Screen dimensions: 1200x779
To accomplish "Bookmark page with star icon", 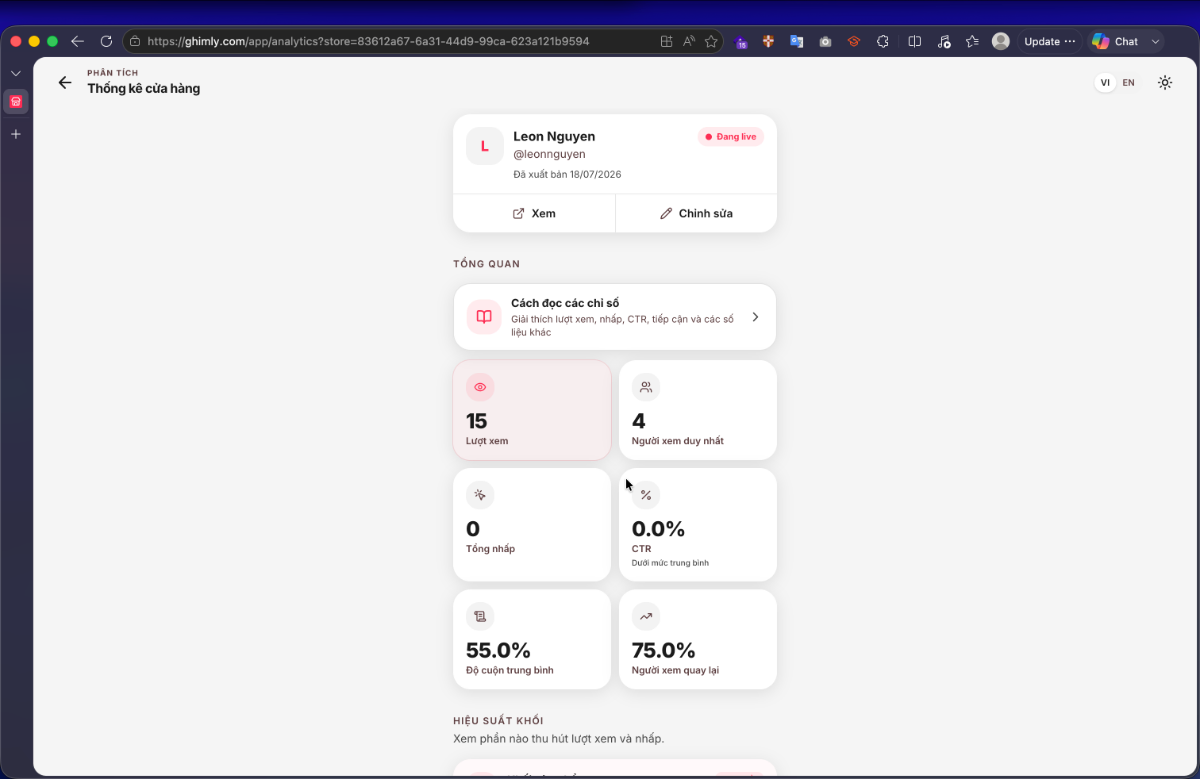I will 711,42.
